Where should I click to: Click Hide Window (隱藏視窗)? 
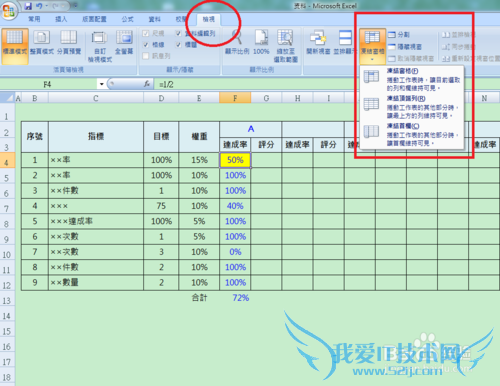point(405,47)
